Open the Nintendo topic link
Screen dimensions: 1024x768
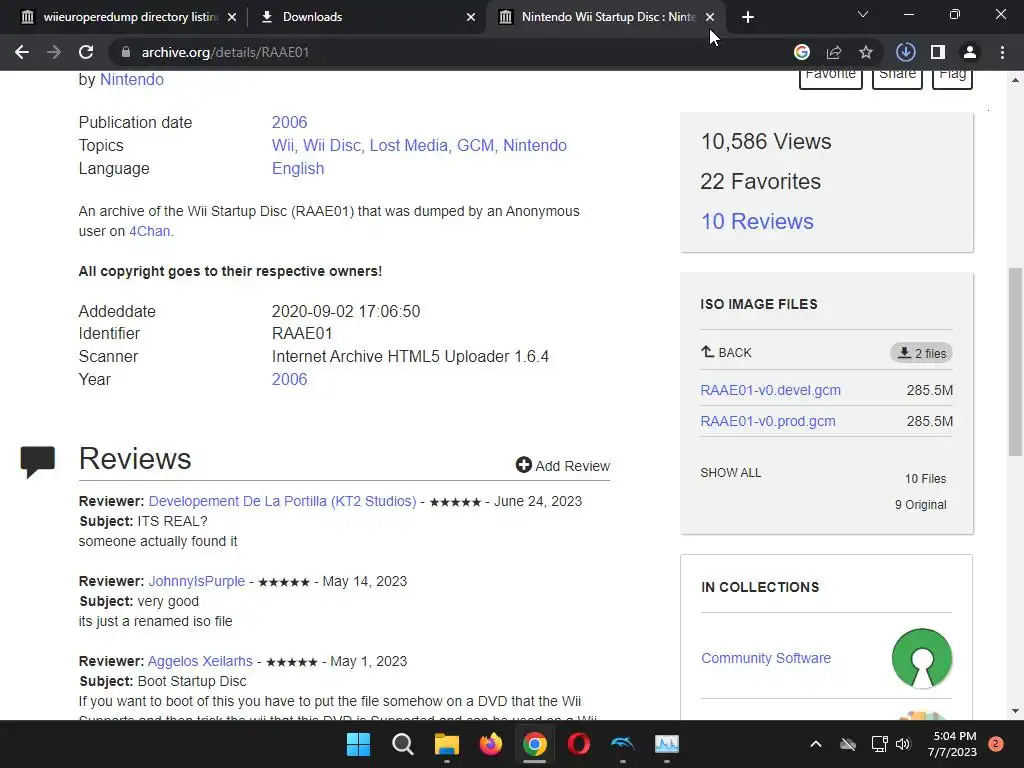535,145
